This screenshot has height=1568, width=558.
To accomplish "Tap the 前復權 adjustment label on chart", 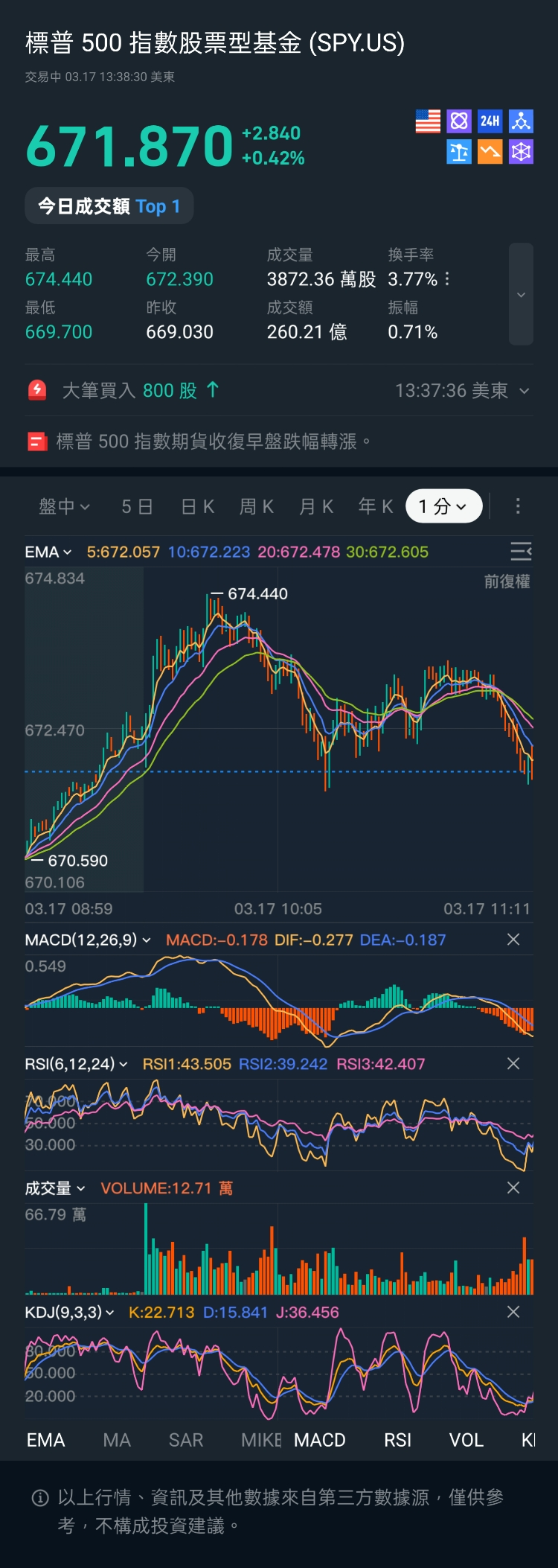I will click(507, 581).
